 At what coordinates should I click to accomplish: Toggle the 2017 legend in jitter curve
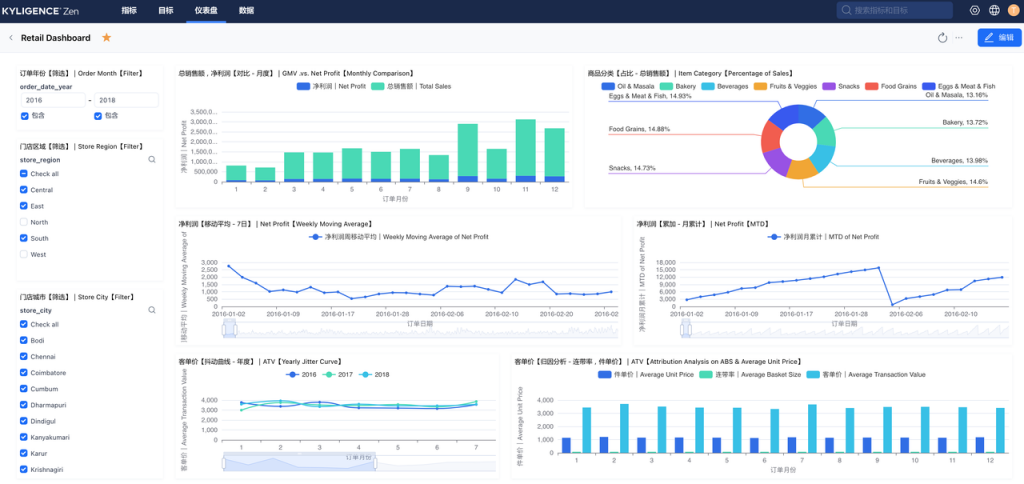[x=338, y=374]
